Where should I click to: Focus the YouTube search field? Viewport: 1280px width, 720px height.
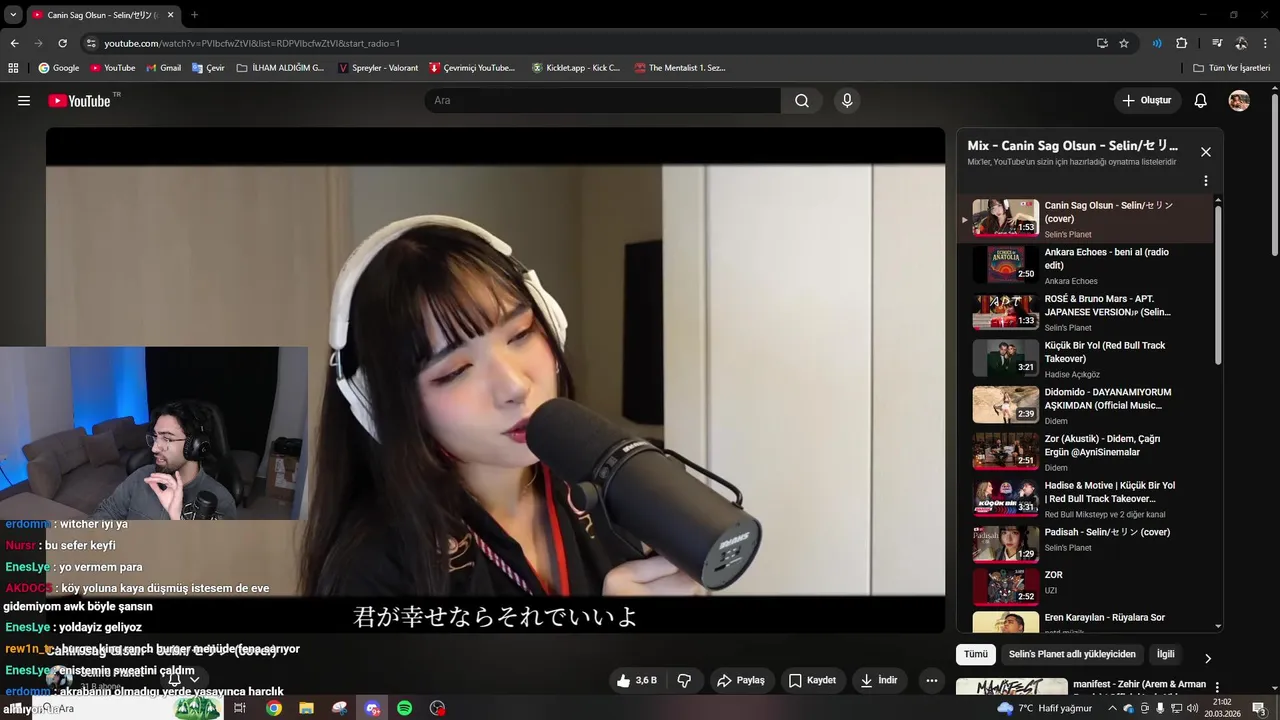tap(602, 101)
